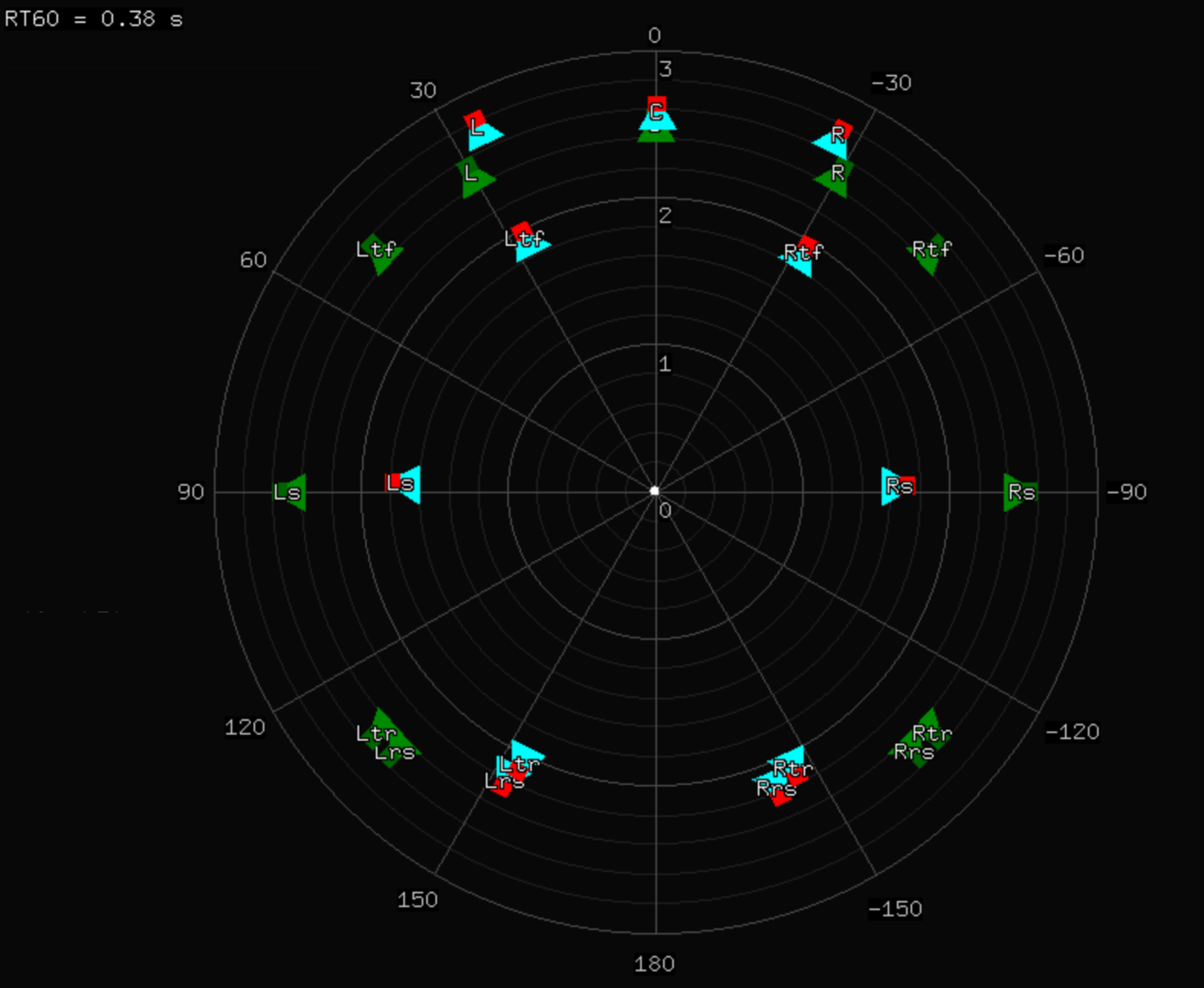
Task: Select the 120 degree angle label
Action: click(245, 727)
